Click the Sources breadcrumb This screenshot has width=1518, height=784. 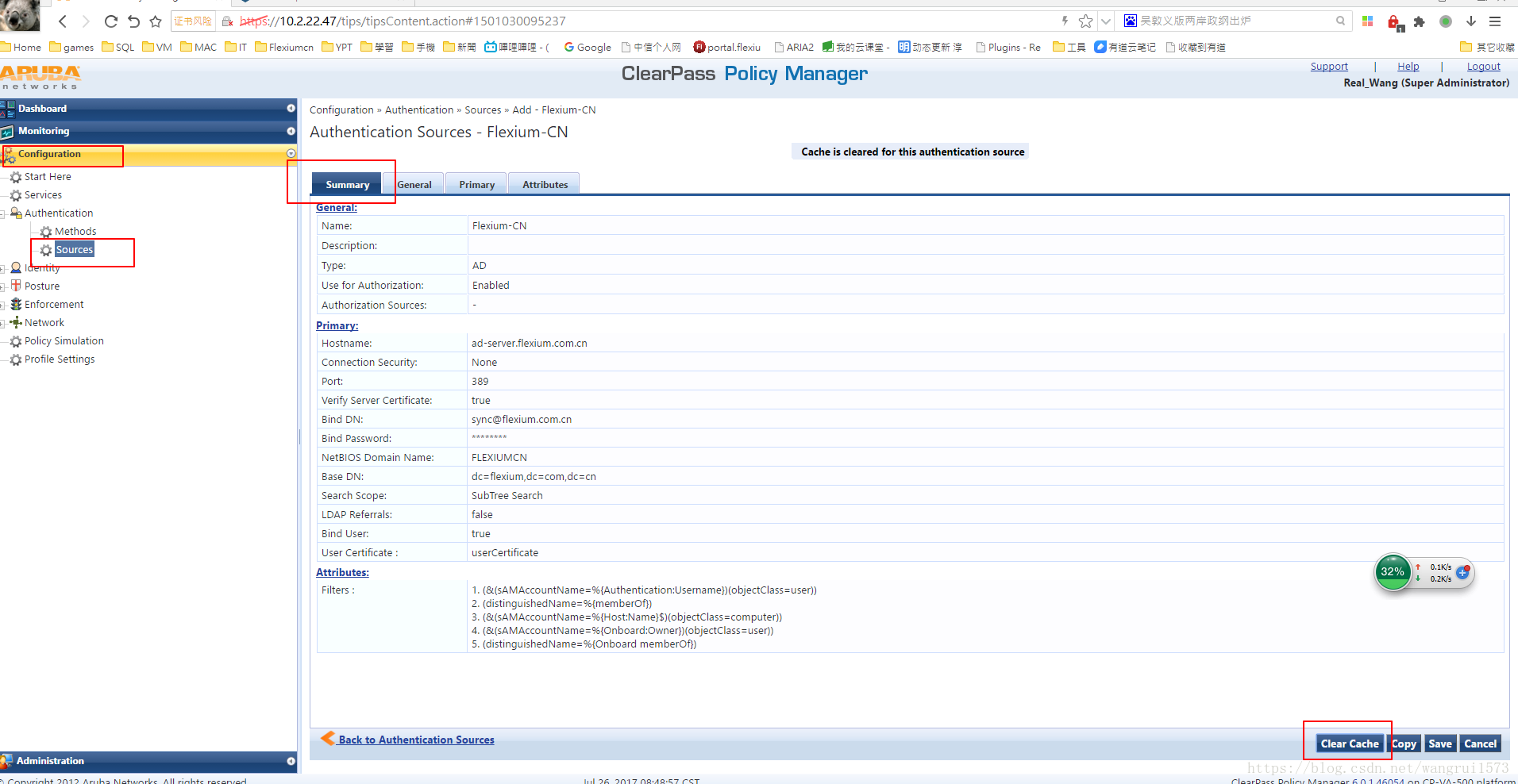pos(483,110)
